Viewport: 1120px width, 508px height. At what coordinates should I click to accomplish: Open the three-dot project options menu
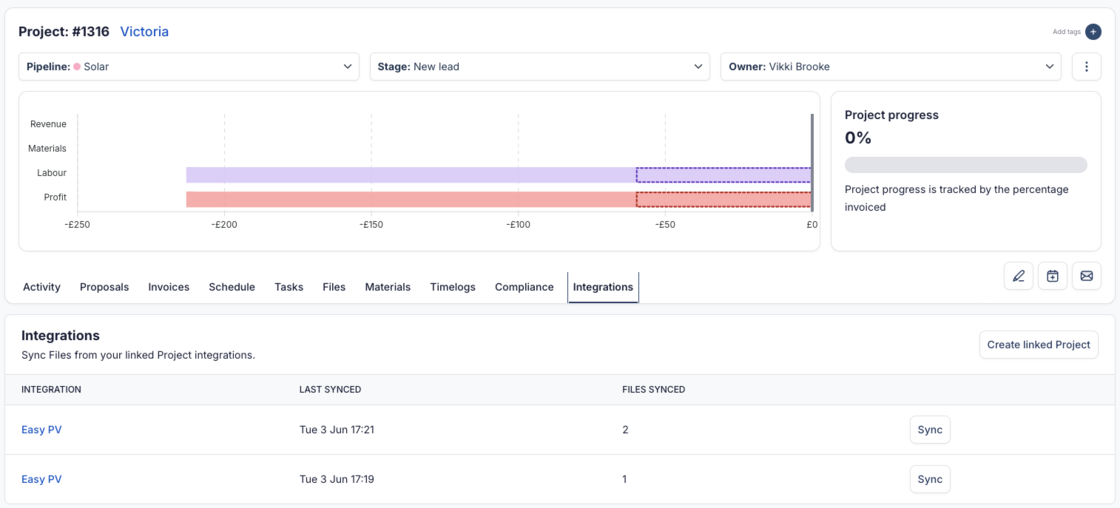pyautogui.click(x=1087, y=67)
